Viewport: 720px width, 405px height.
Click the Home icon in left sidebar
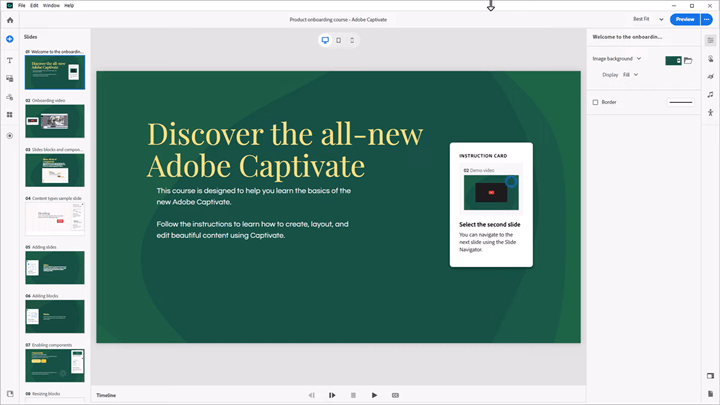[10, 20]
